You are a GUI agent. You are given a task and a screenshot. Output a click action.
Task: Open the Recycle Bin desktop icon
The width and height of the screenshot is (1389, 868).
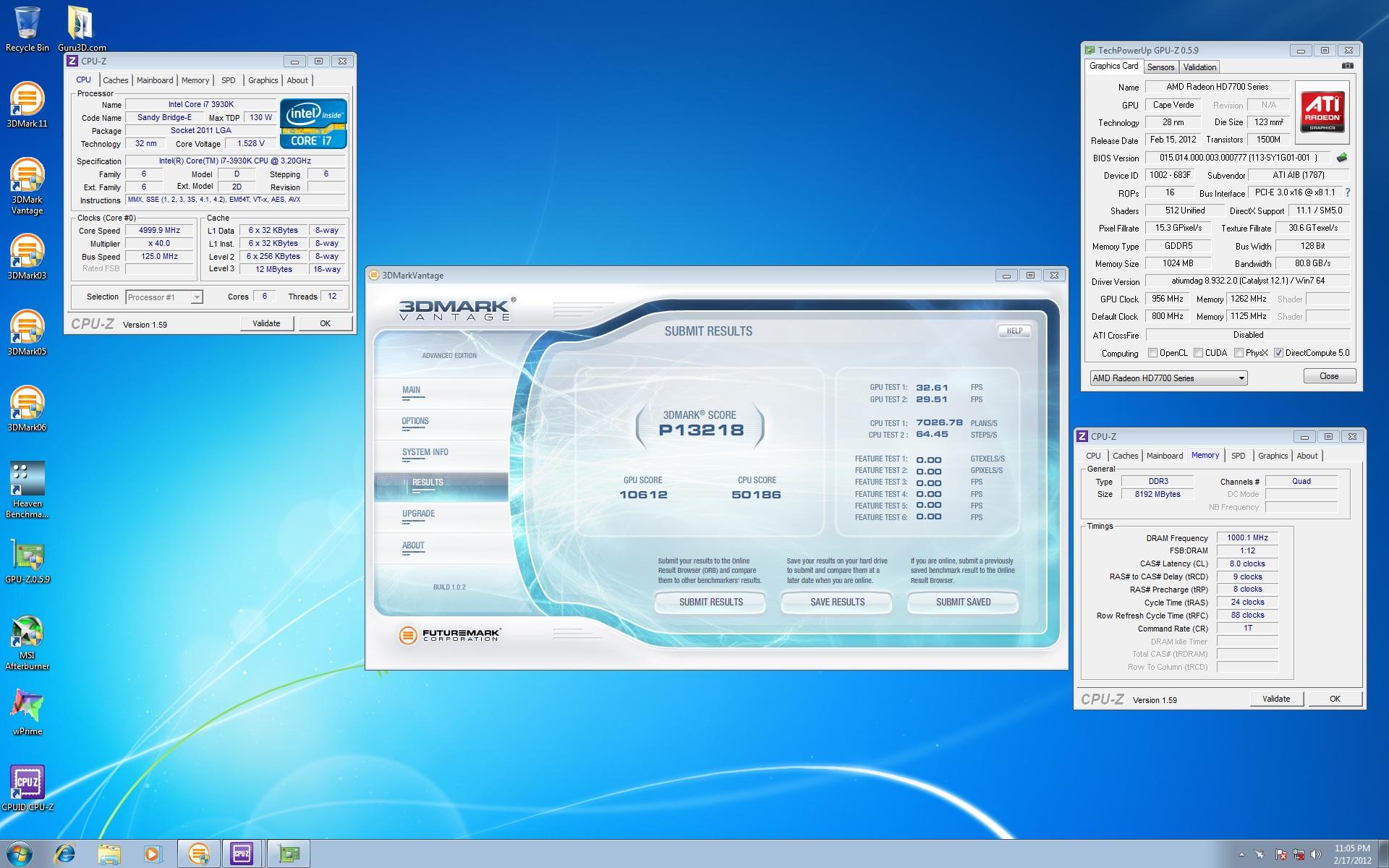pyautogui.click(x=27, y=29)
